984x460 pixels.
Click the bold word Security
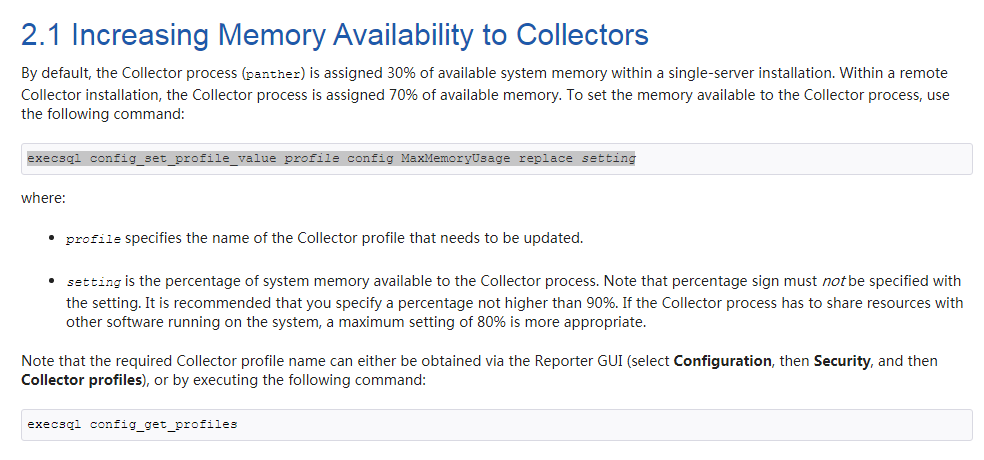[842, 361]
